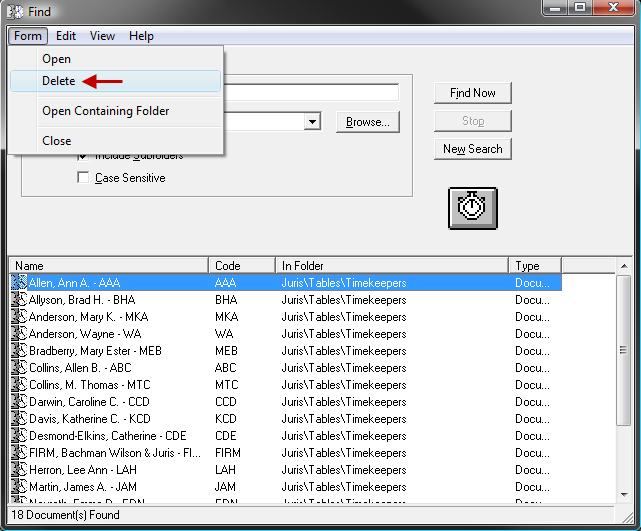Click the document icon beside Allyson, Brad H.
Viewport: 641px width, 531px height.
pos(19,300)
